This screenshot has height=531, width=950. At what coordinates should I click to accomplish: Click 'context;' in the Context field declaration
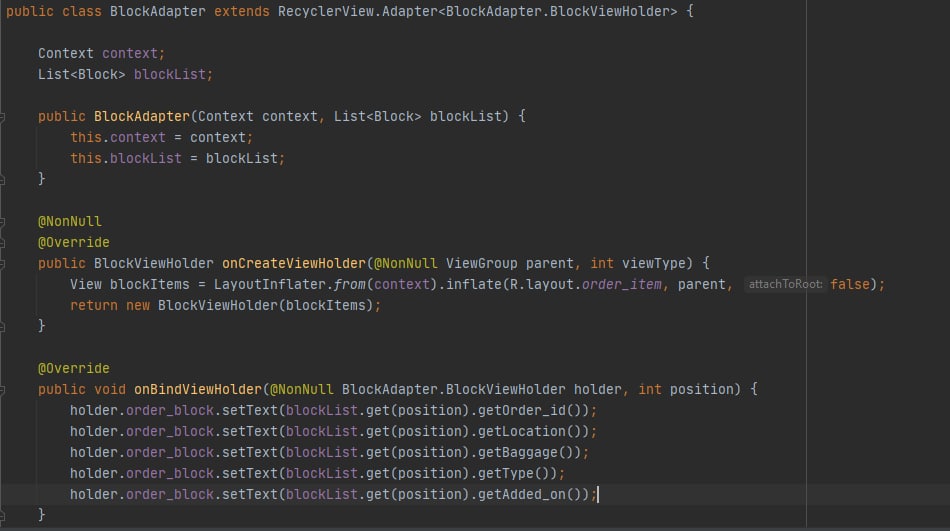(x=133, y=53)
